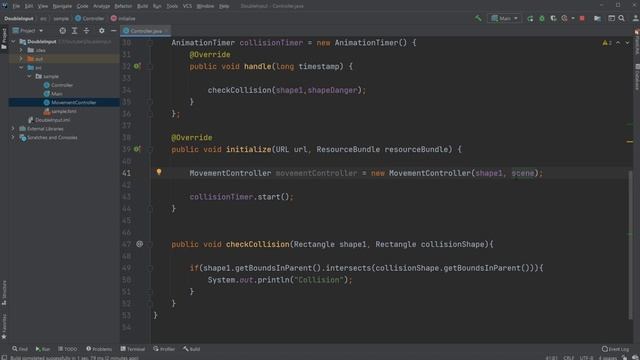Open the Project Structure icon
Screen dimensions: 640x360
[x=597, y=18]
